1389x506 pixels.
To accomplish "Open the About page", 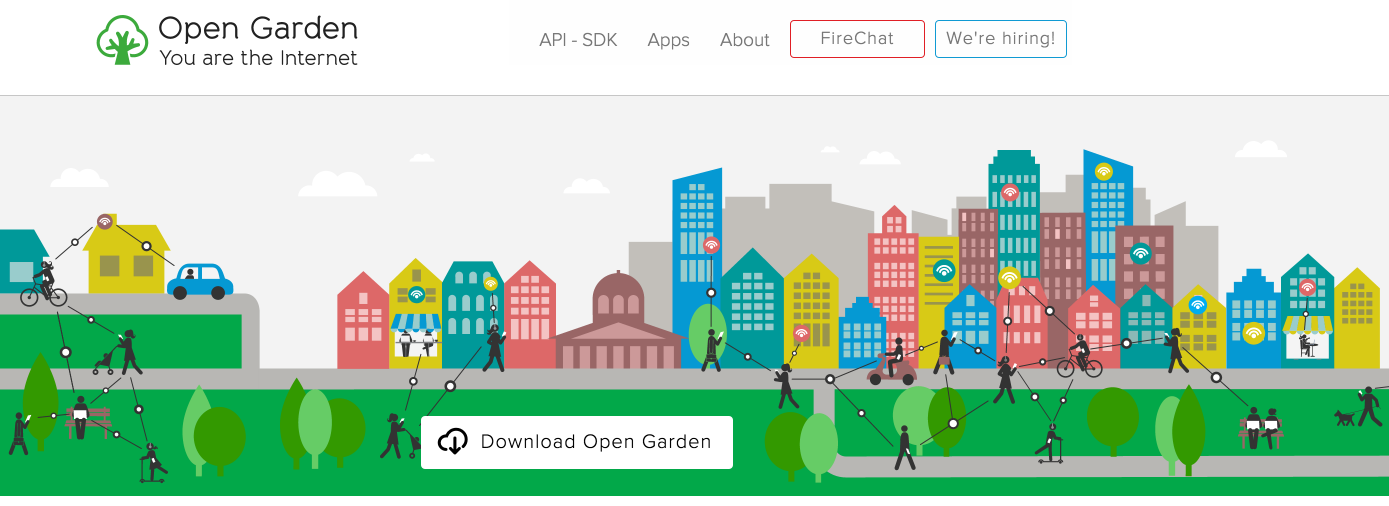I will click(x=745, y=40).
